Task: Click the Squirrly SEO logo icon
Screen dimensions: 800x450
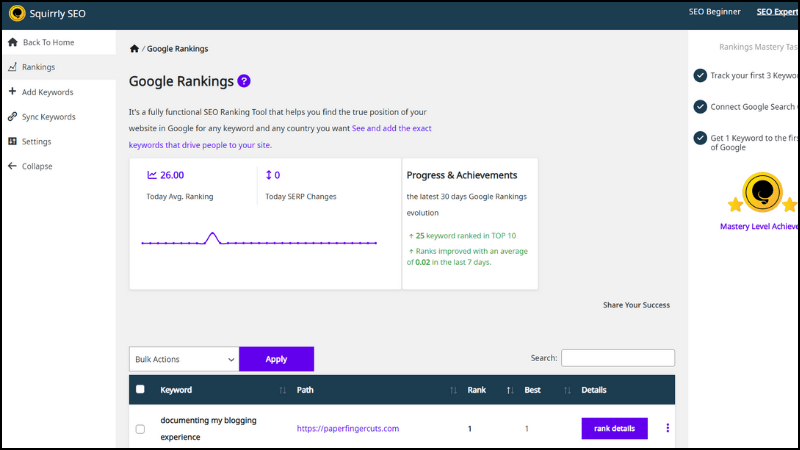Action: coord(17,13)
